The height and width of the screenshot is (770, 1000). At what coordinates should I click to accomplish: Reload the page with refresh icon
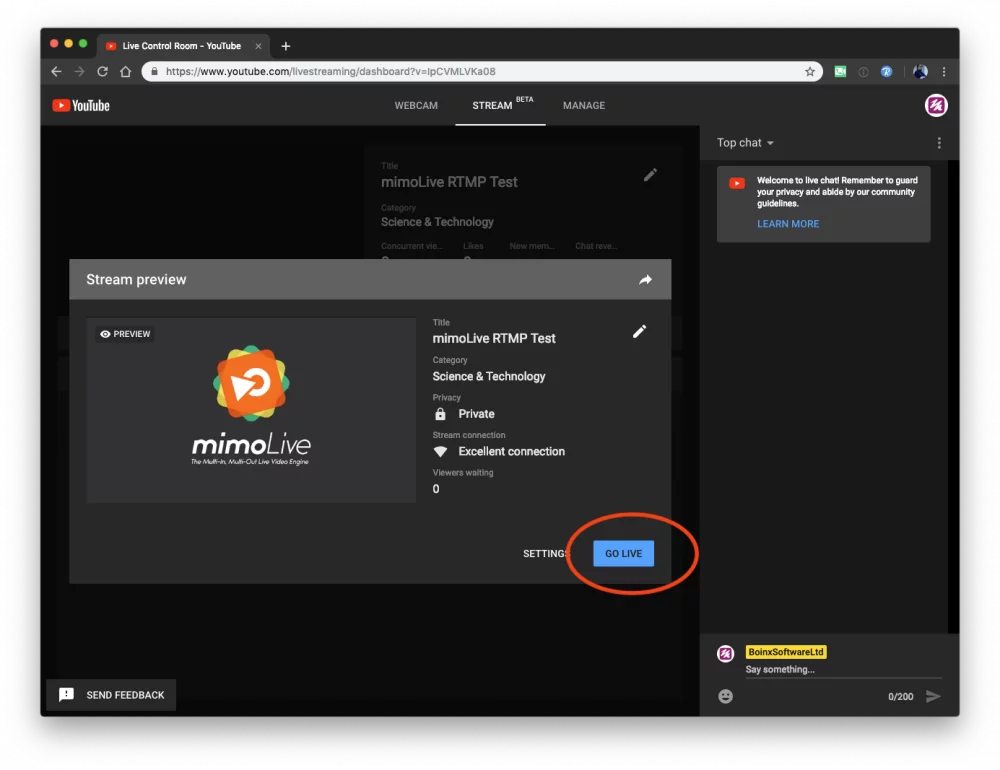102,71
